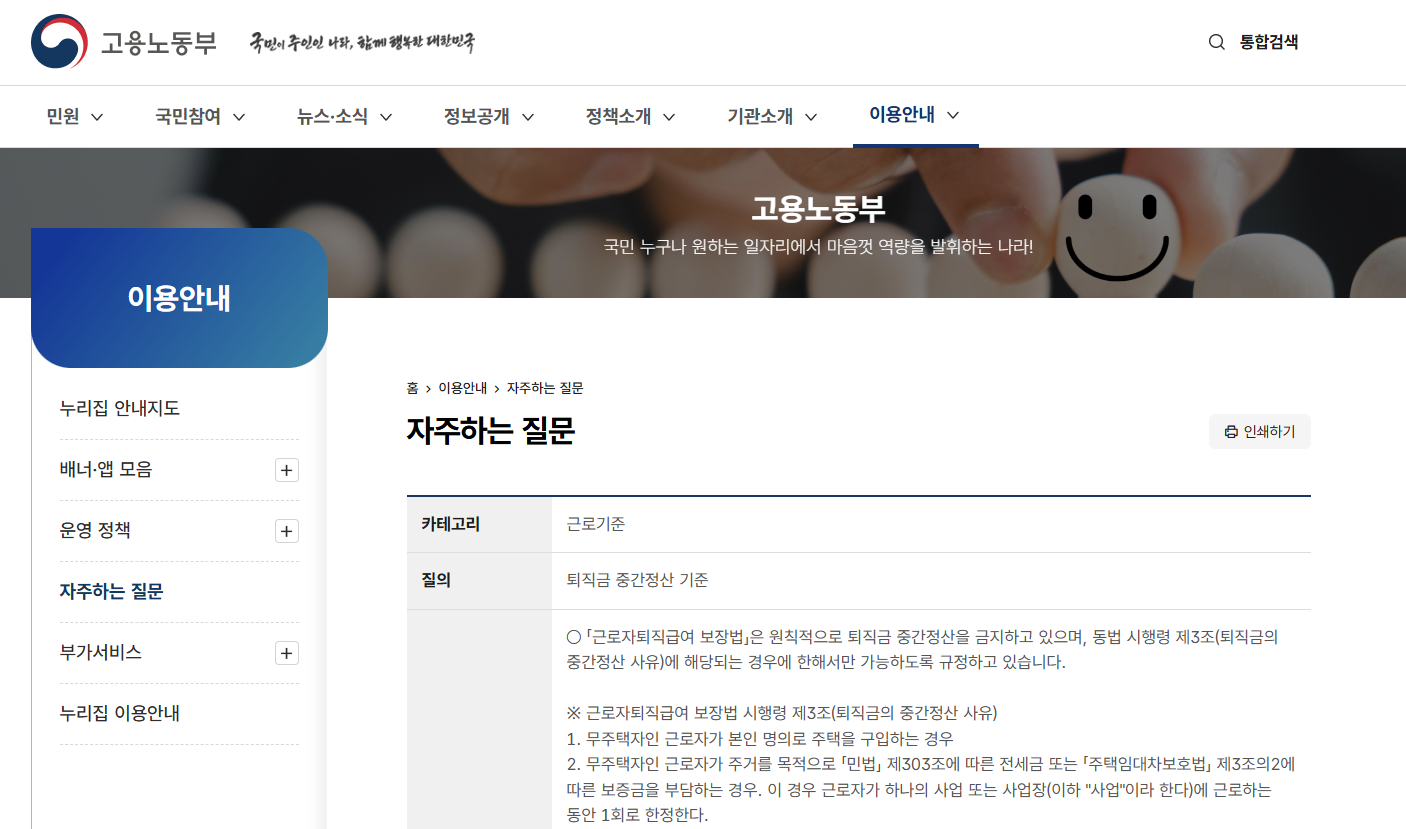Viewport: 1406px width, 829px height.
Task: Expand the chevron next to 민원
Action: [x=97, y=117]
